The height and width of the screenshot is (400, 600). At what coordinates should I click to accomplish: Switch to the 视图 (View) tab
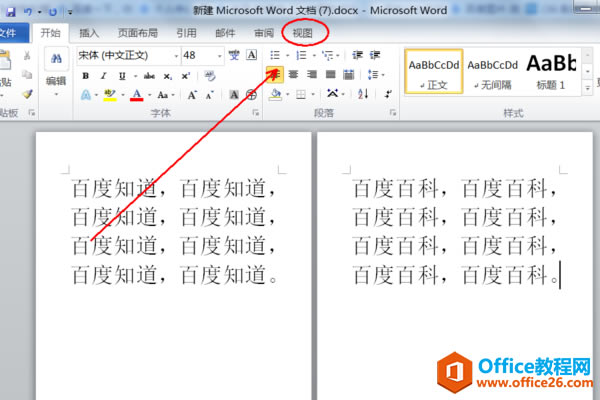303,33
